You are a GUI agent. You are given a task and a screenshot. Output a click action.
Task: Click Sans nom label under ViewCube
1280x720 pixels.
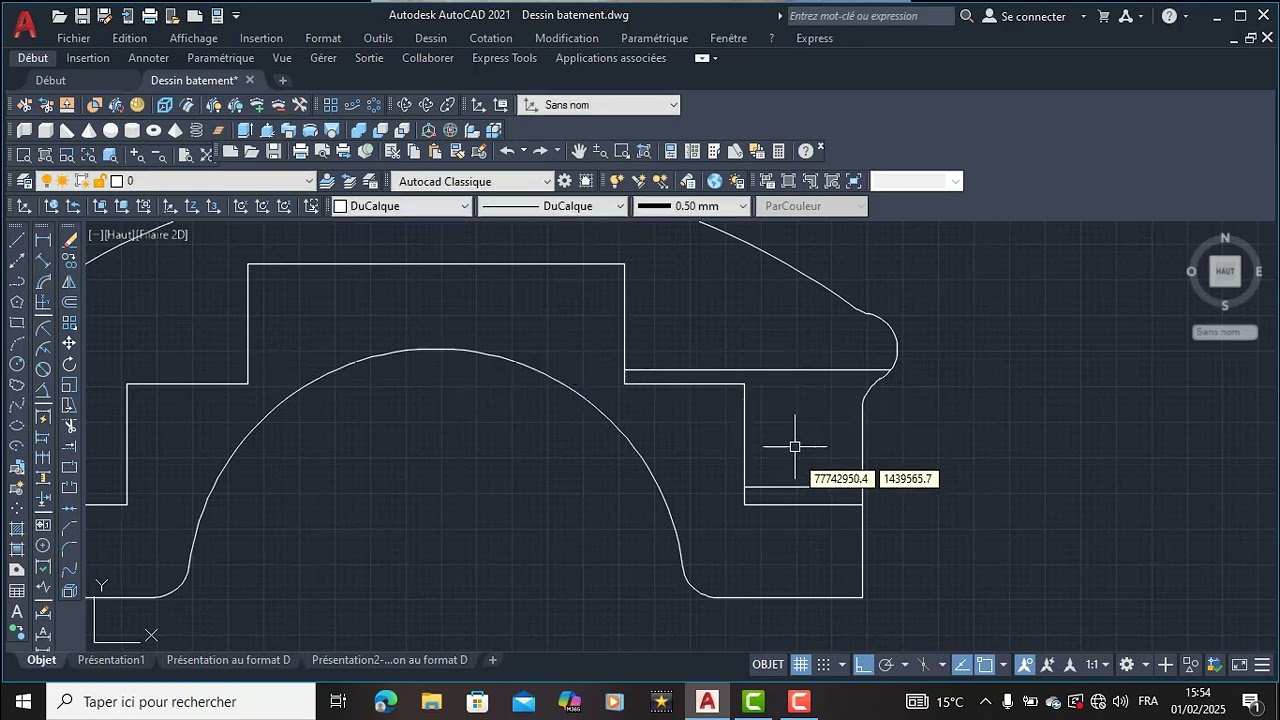point(1225,332)
